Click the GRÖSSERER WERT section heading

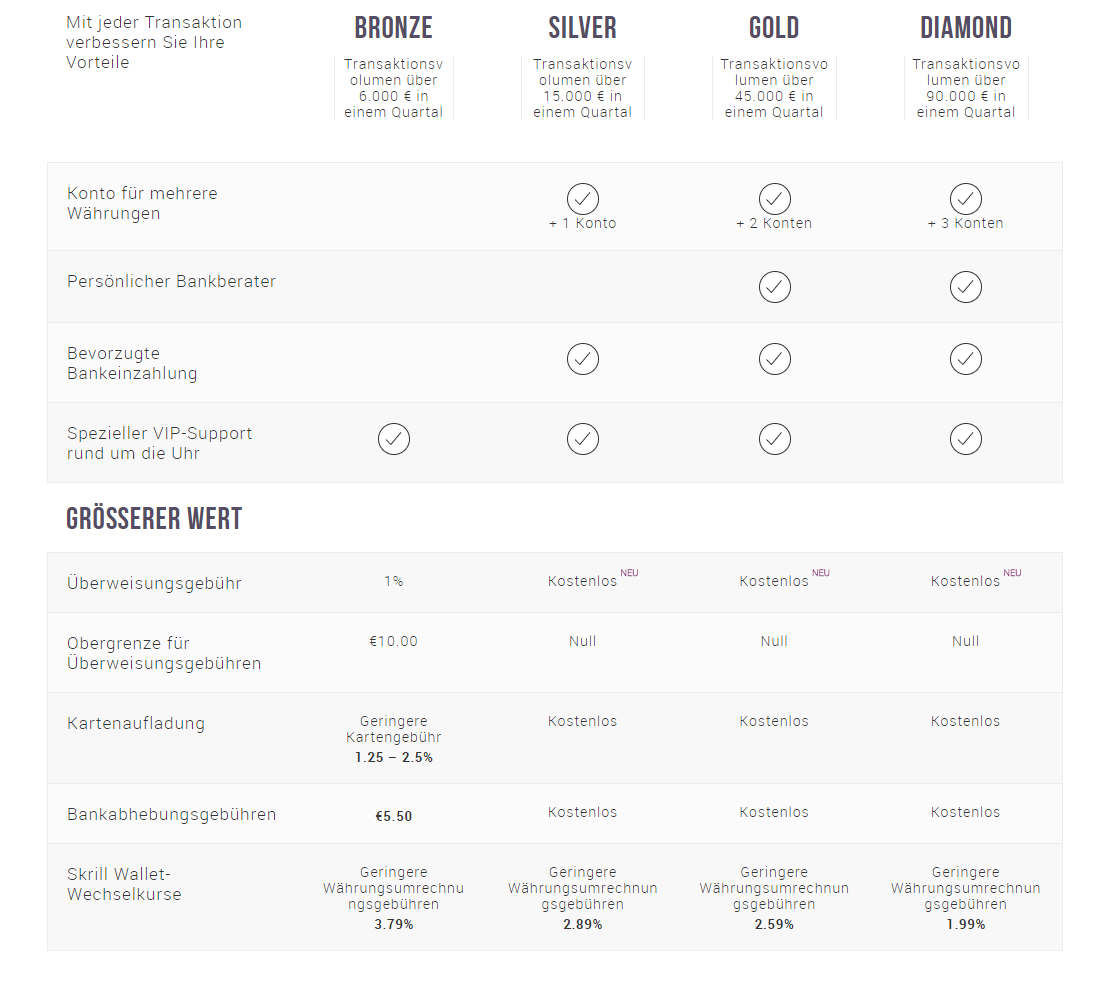click(x=154, y=519)
